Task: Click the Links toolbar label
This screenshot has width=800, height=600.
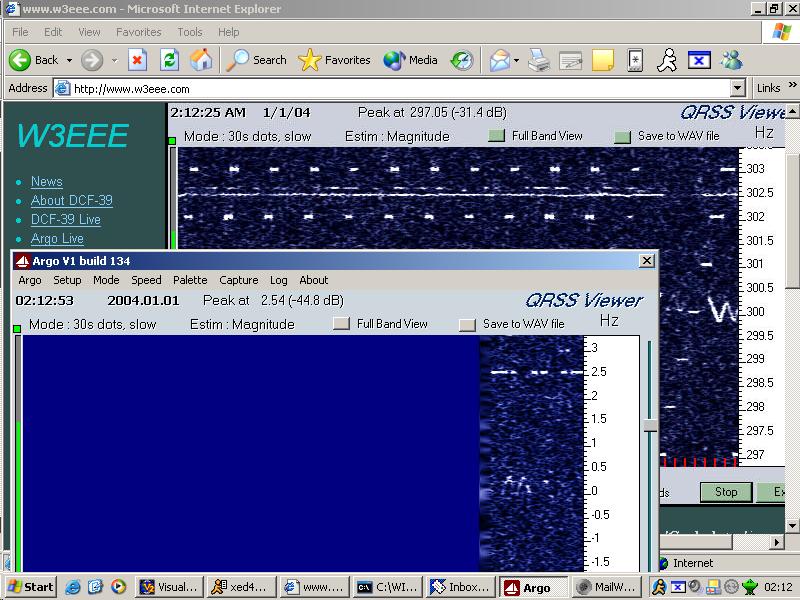Action: click(x=768, y=88)
